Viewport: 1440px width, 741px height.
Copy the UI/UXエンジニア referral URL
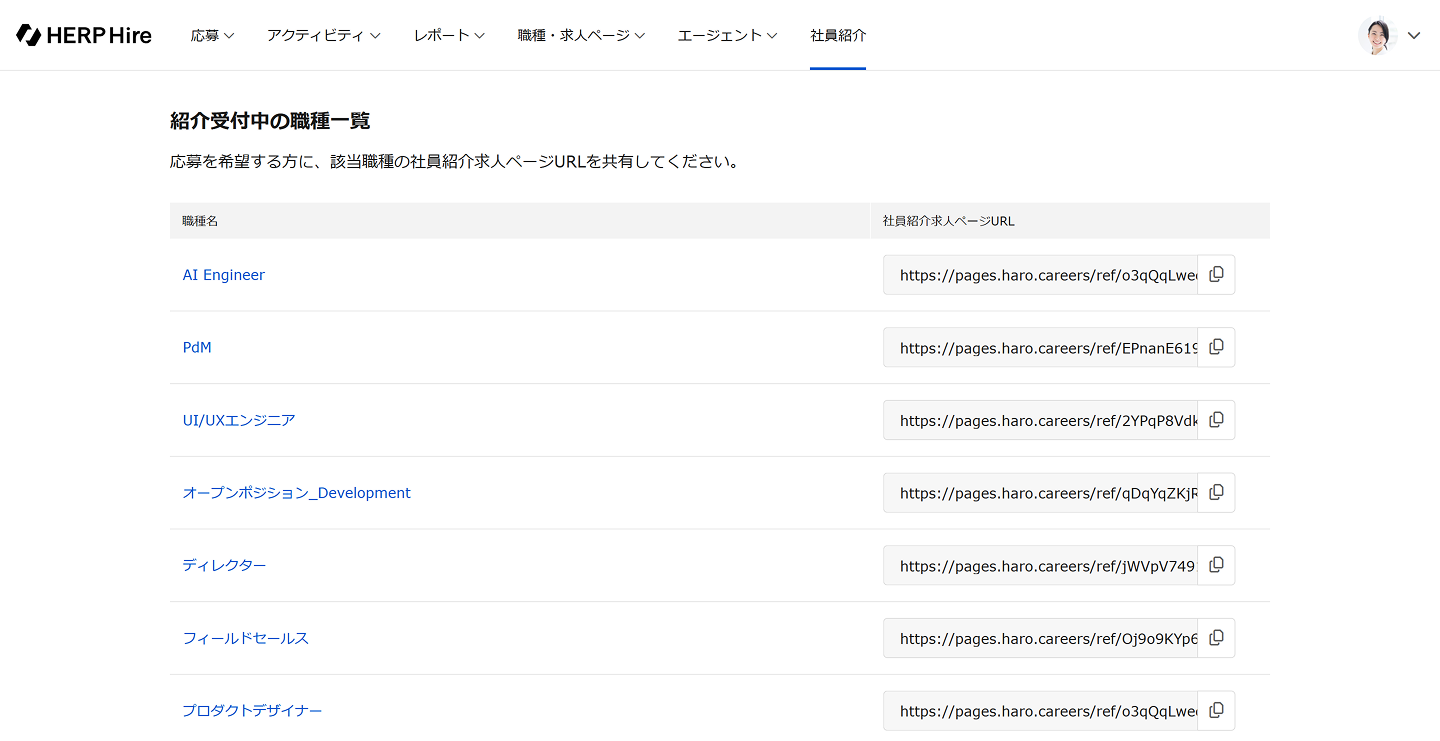pos(1216,420)
